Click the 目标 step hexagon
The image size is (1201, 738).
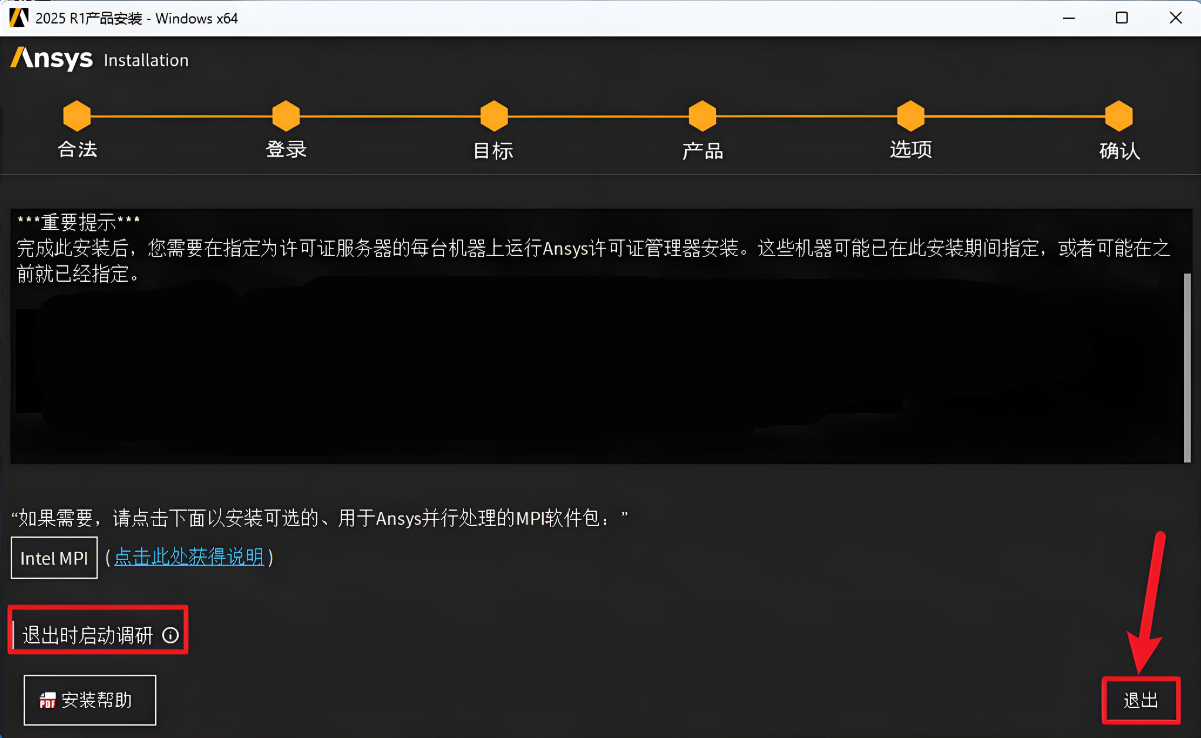coord(494,116)
